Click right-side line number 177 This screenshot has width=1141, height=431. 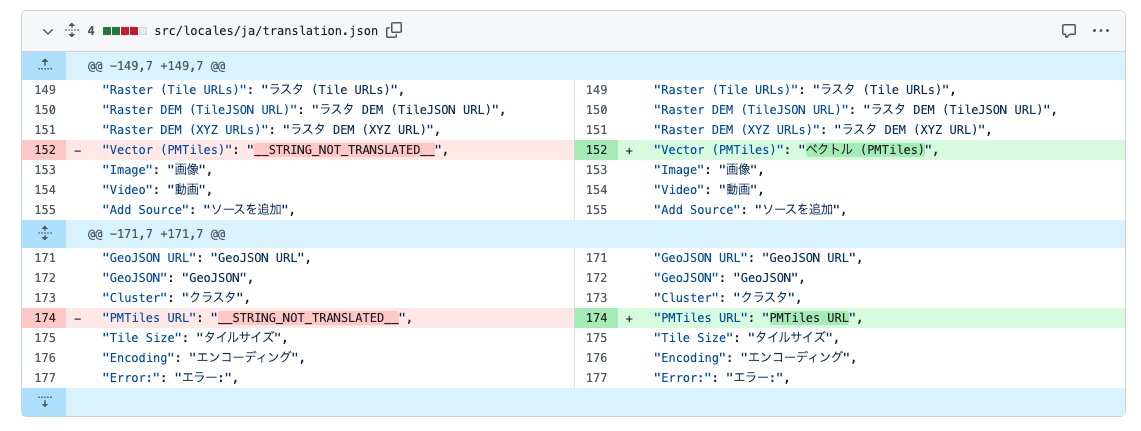(596, 378)
